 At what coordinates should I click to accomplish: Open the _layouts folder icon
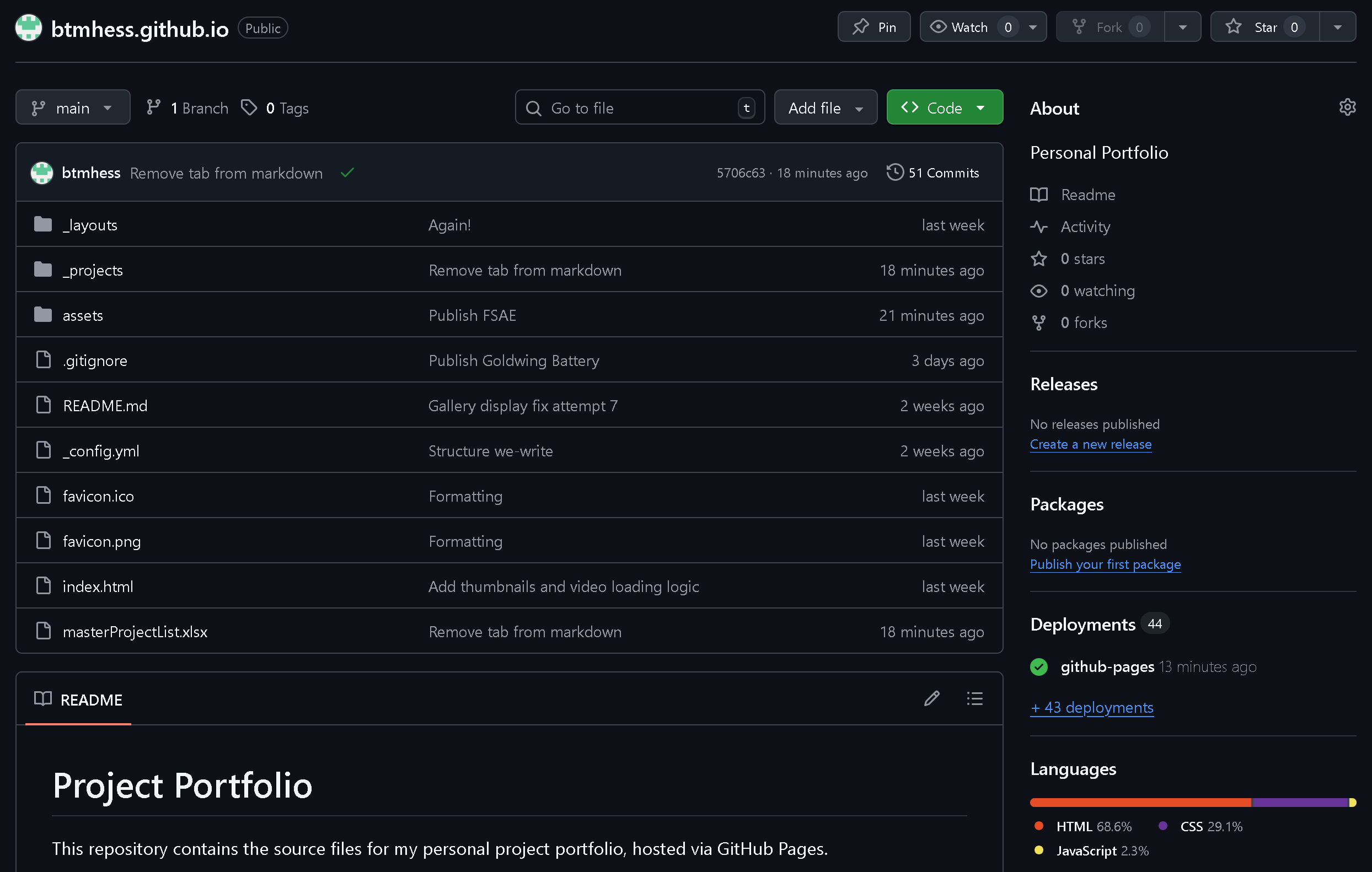point(42,224)
